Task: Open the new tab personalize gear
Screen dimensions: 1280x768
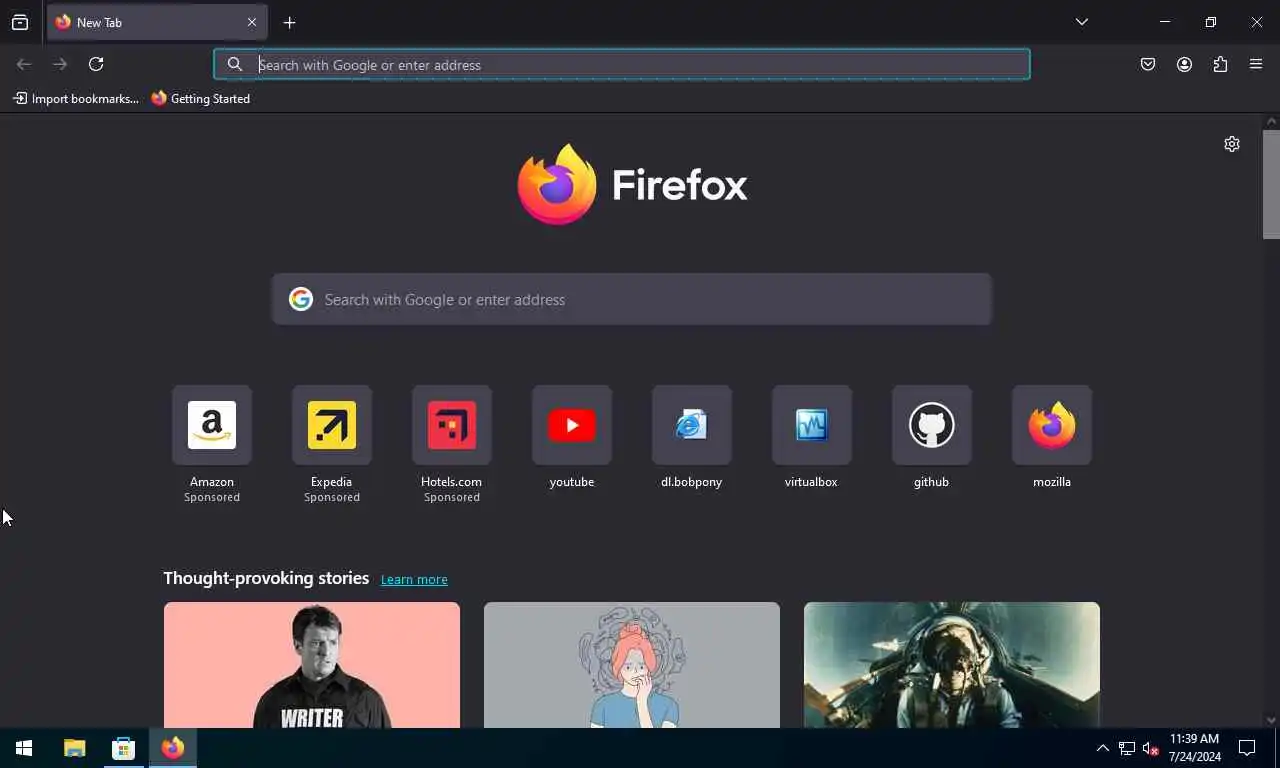Action: click(x=1232, y=144)
